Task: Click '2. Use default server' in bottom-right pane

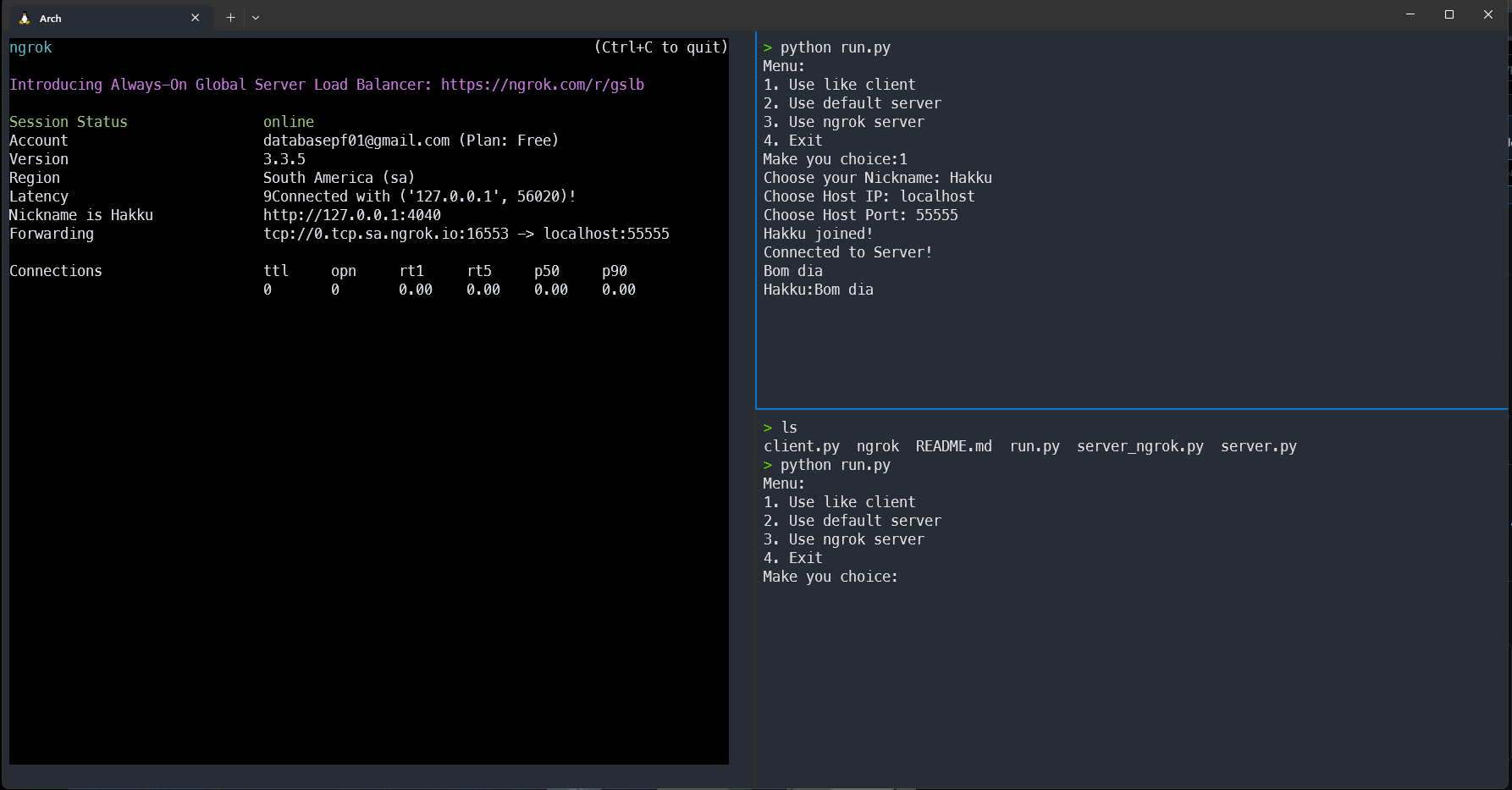Action: (853, 521)
